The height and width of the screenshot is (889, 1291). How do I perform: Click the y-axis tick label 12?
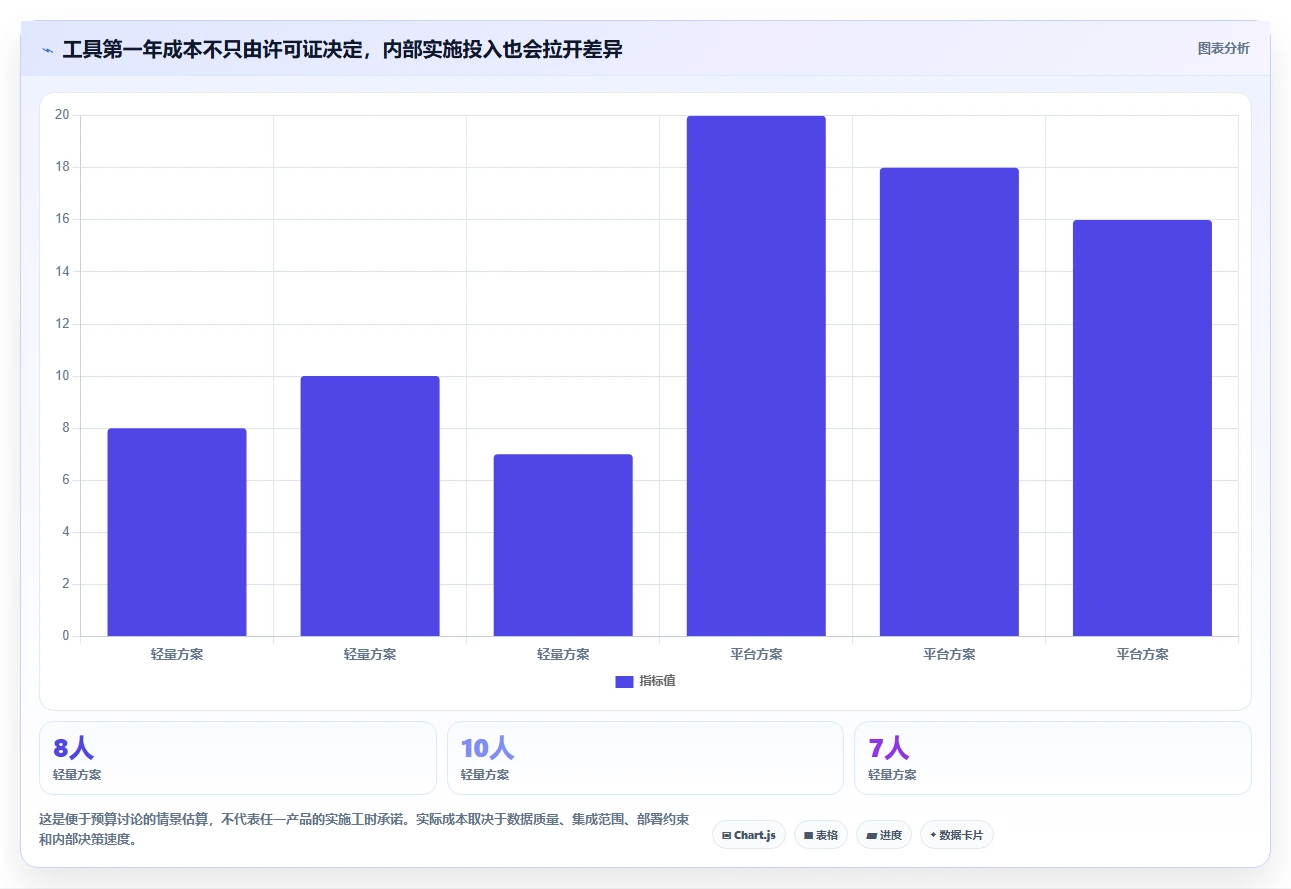(62, 324)
